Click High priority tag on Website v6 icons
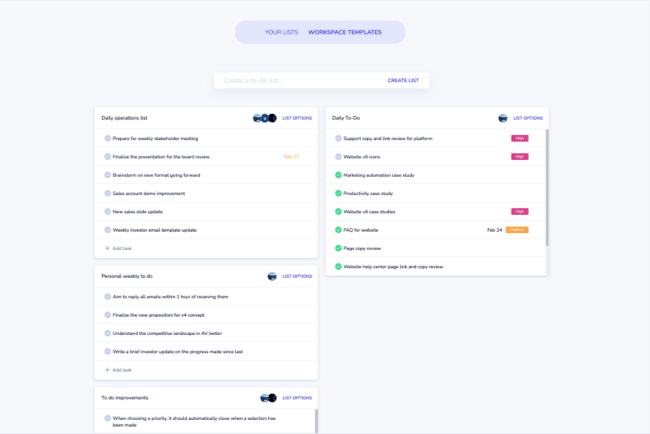The width and height of the screenshot is (650, 434). [x=519, y=157]
